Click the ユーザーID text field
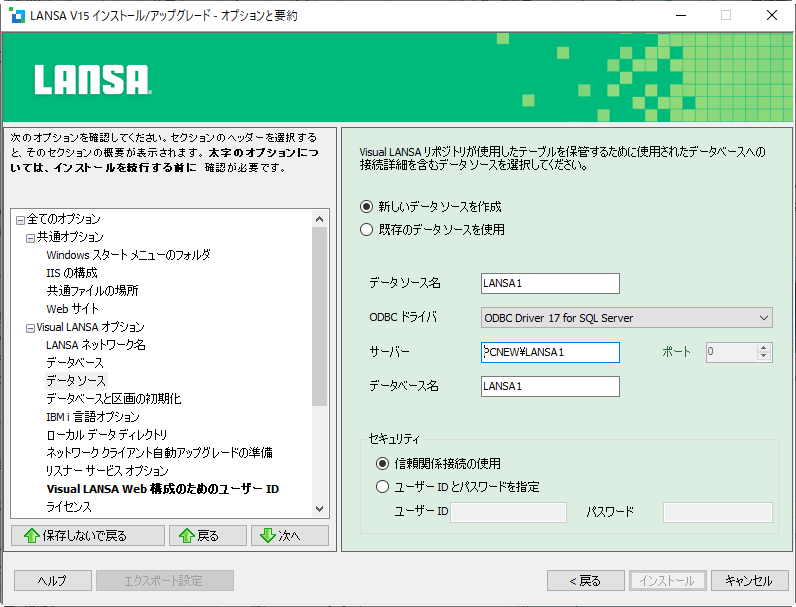The height and width of the screenshot is (607, 796). coord(508,512)
